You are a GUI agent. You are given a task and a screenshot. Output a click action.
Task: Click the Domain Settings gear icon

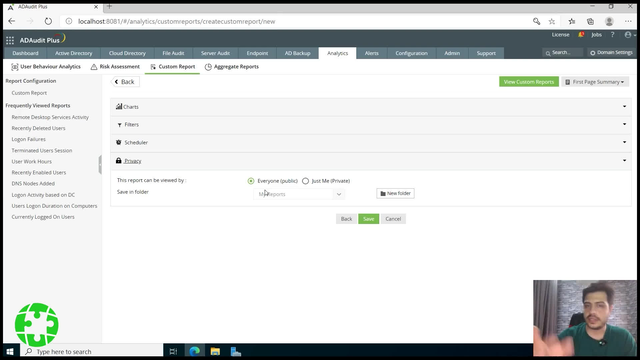click(x=593, y=53)
